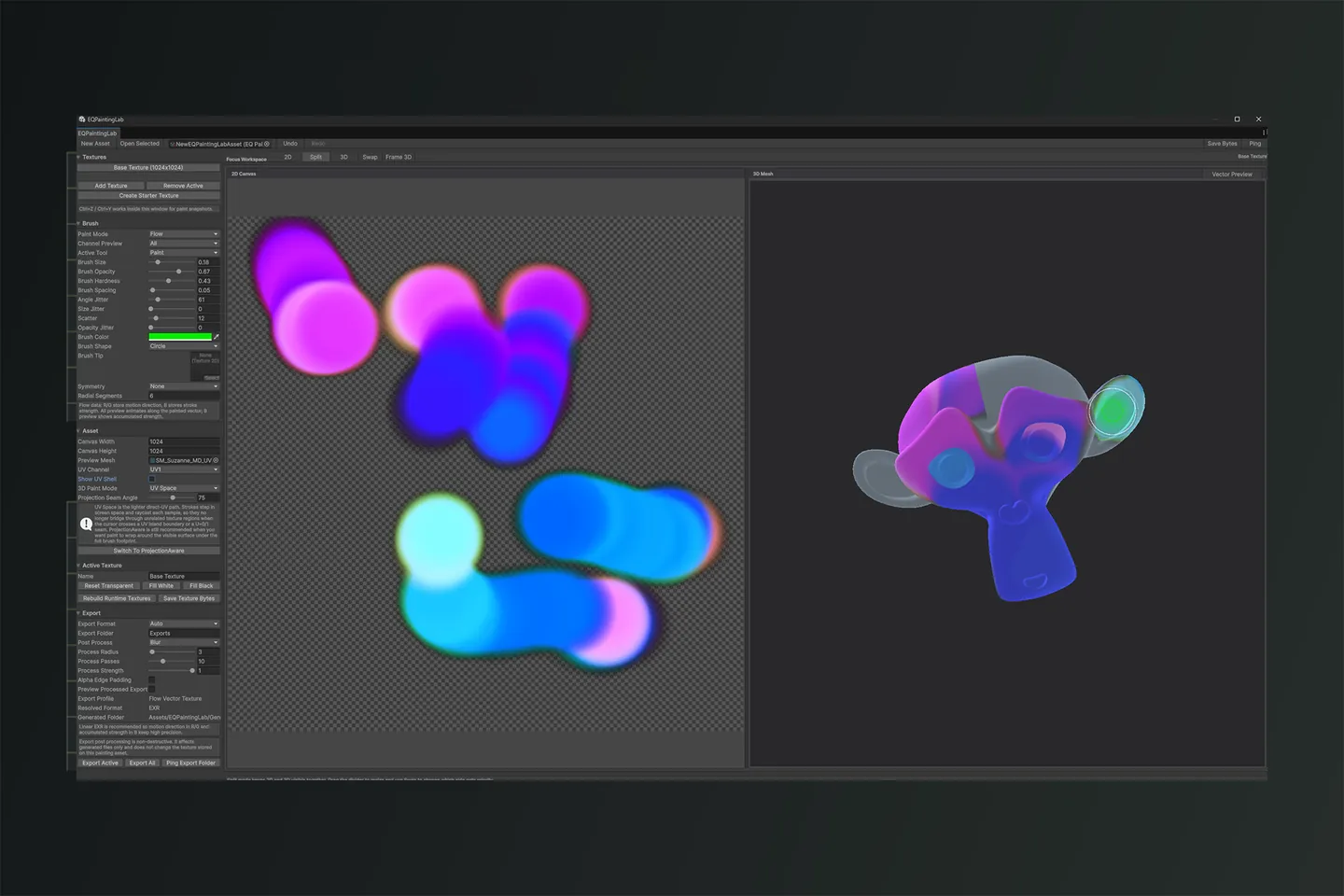Open the Brush Shape dropdown
This screenshot has height=896, width=1344.
point(184,346)
